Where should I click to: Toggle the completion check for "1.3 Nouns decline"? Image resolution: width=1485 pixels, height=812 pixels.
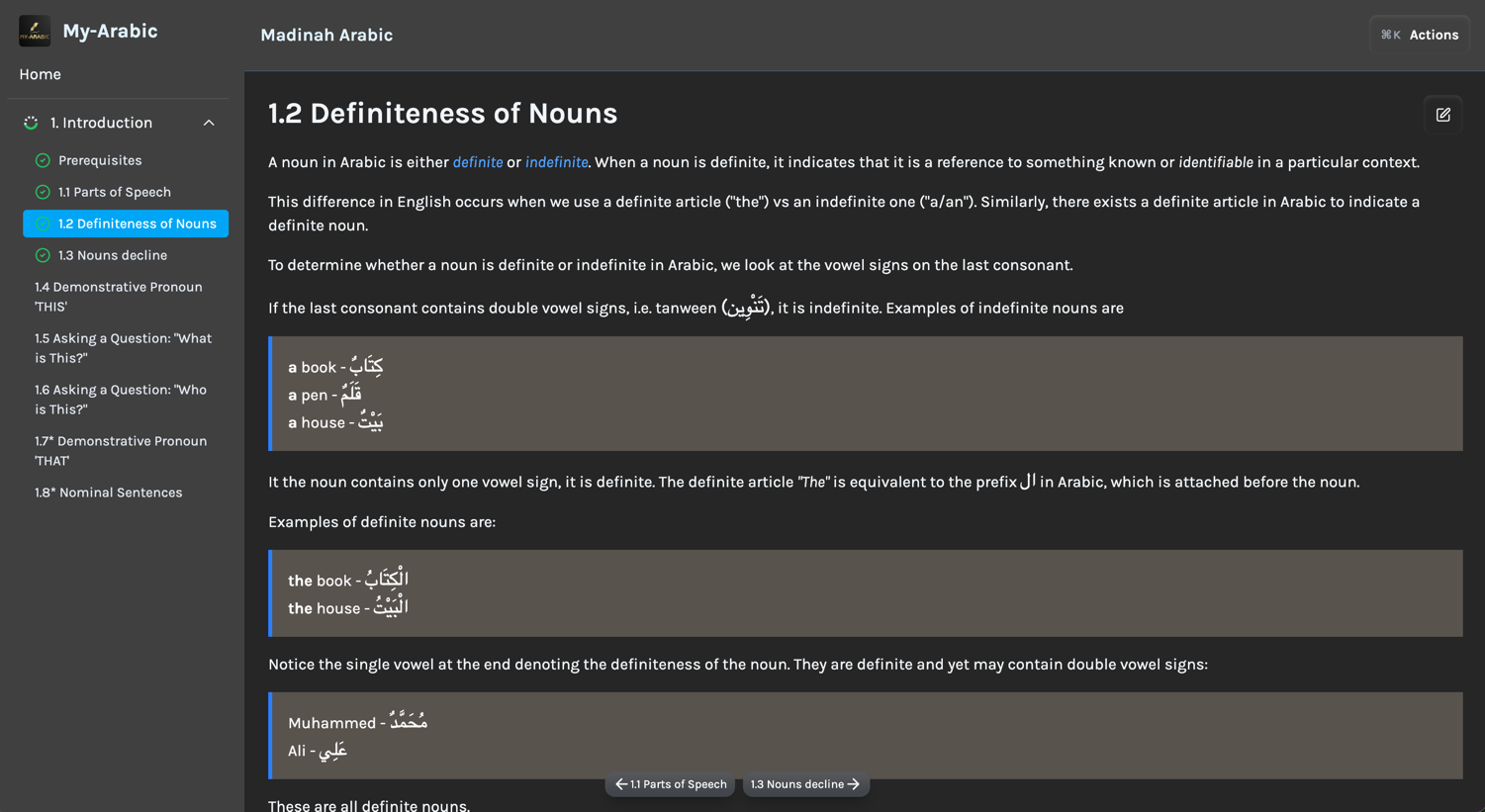click(x=42, y=254)
